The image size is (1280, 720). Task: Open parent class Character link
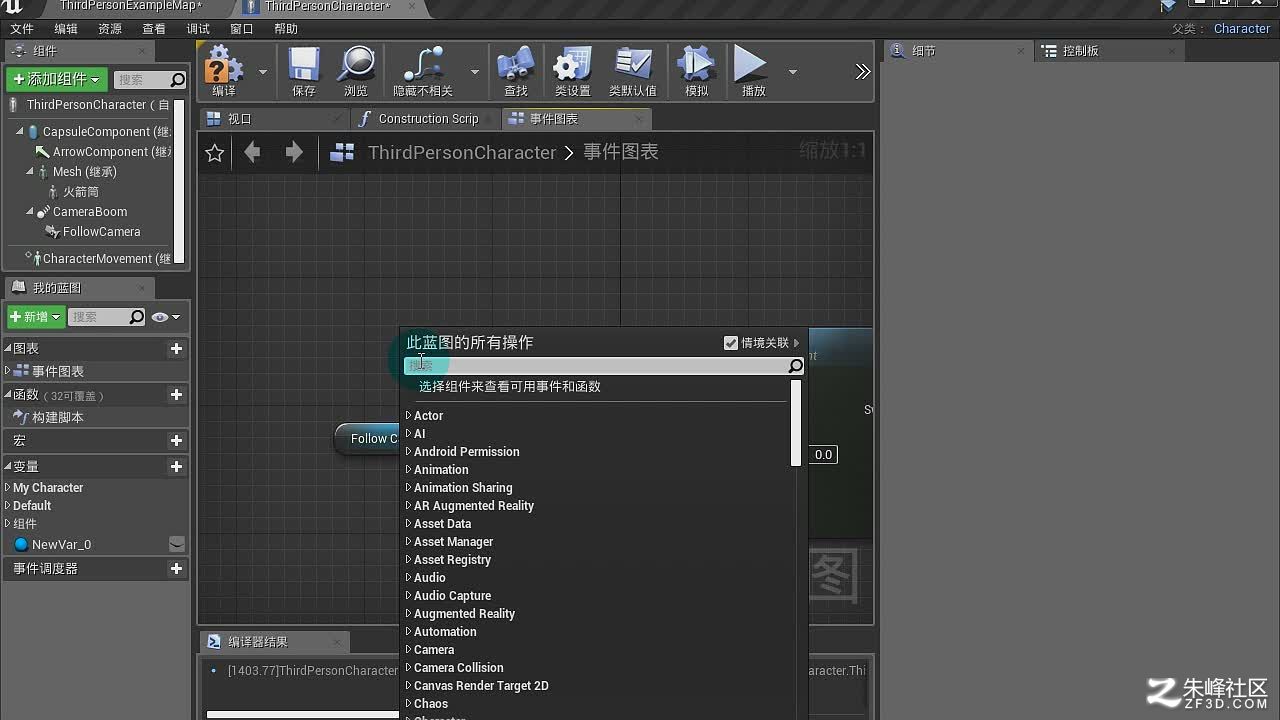pyautogui.click(x=1241, y=29)
